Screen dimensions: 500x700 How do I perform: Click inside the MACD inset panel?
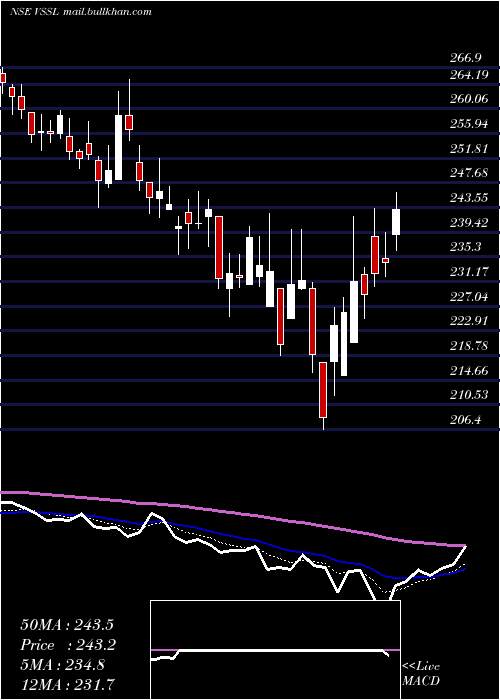tap(275, 650)
